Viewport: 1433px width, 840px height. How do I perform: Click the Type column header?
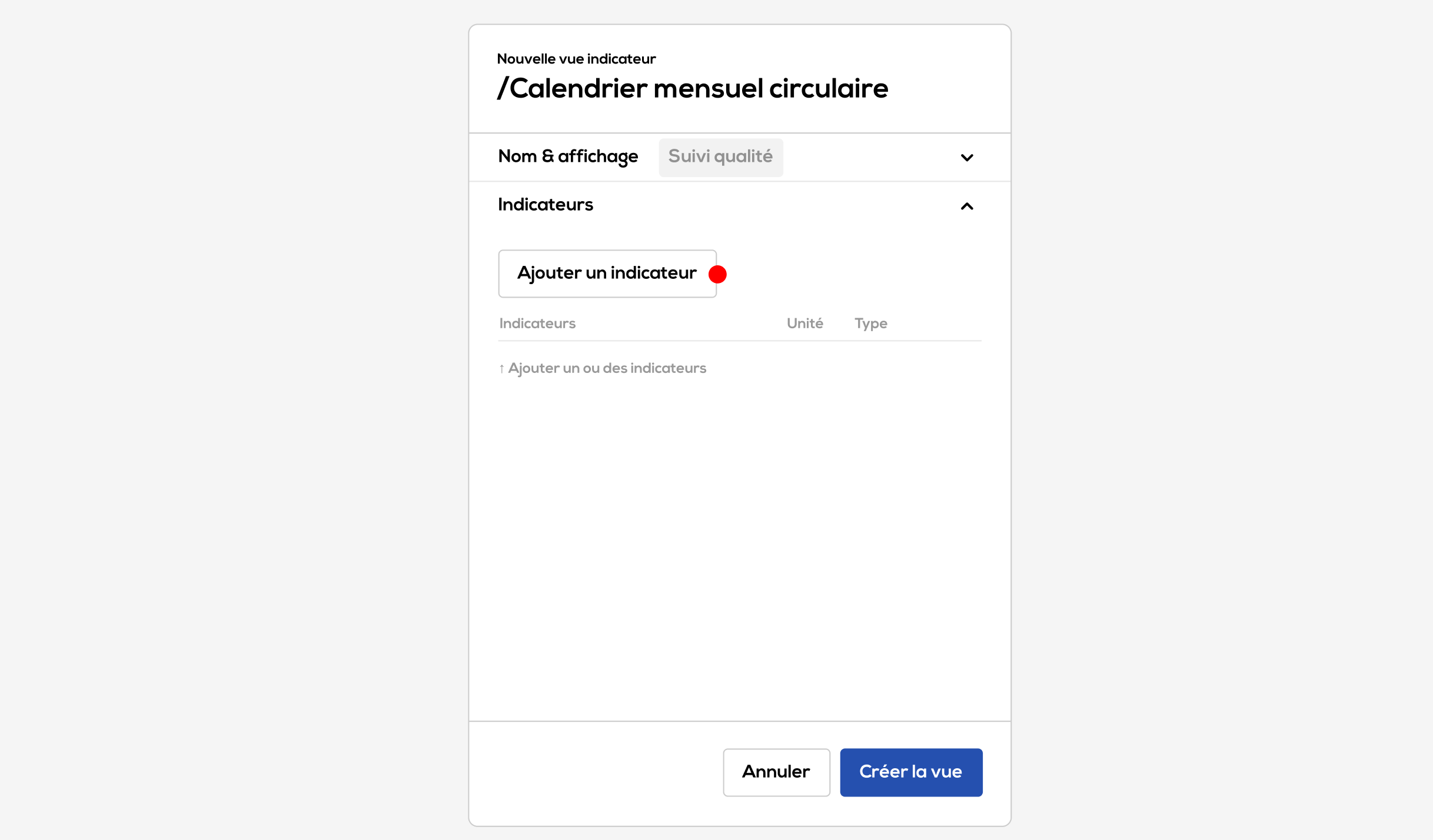pos(871,324)
